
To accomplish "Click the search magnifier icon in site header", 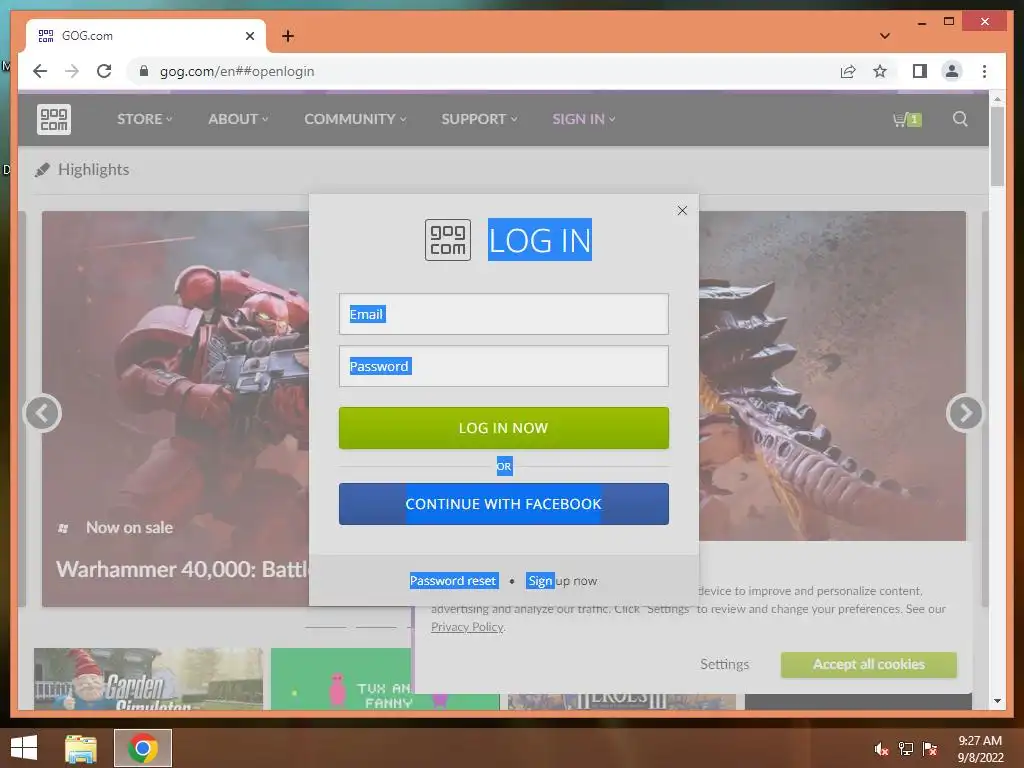I will 960,119.
